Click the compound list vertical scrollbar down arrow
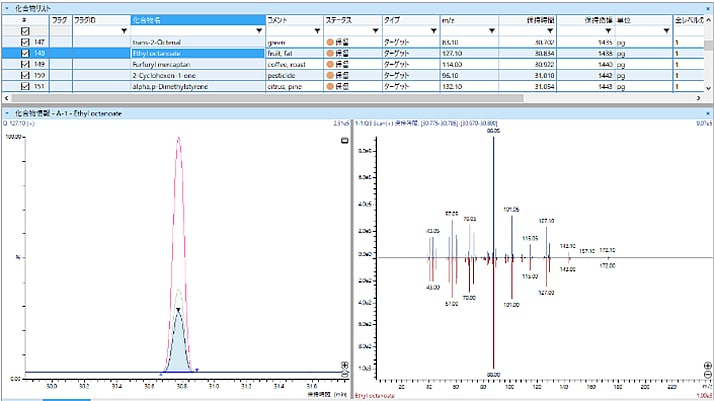This screenshot has width=714, height=401. (x=708, y=88)
